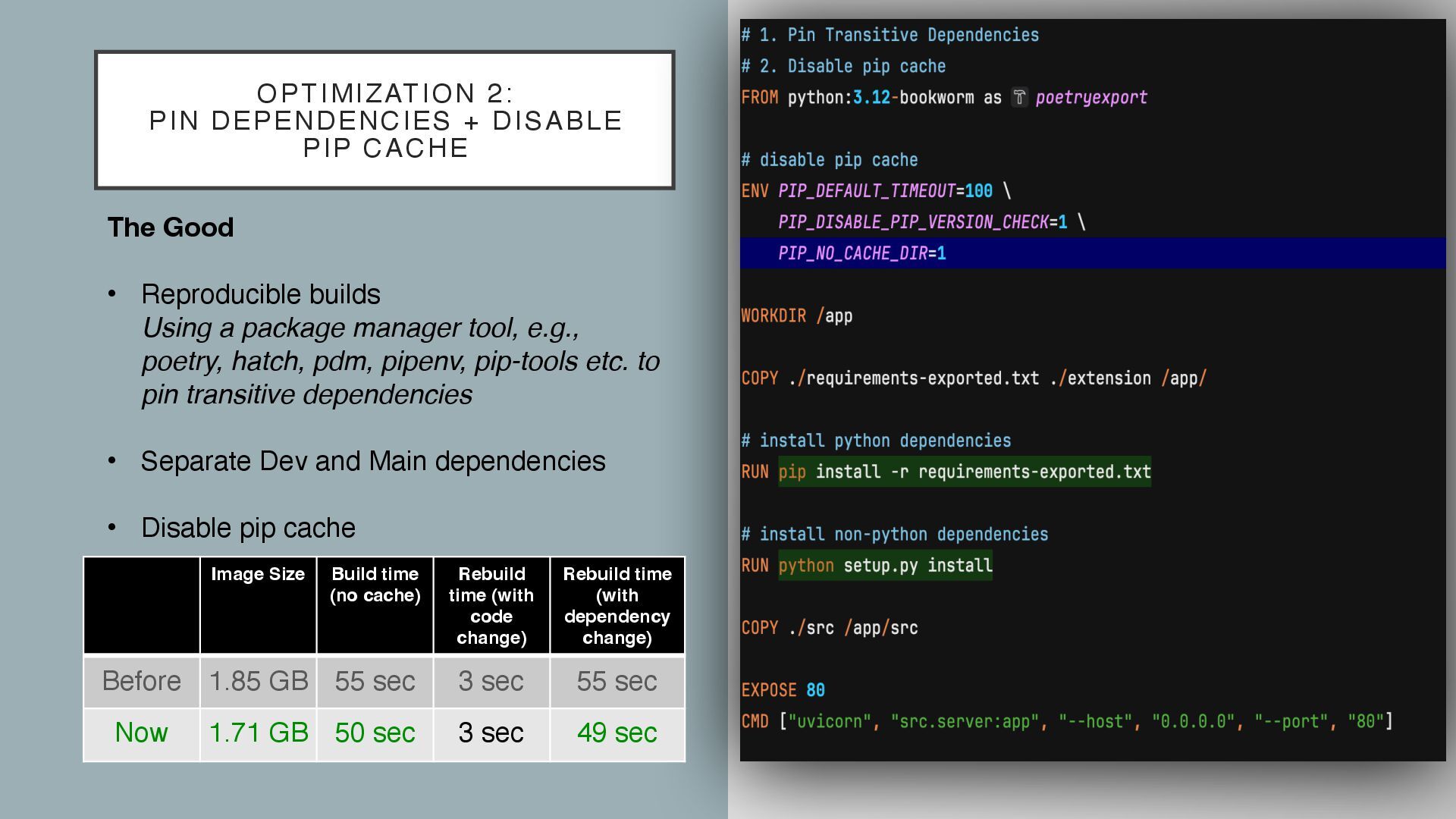Select 'The Good' heading

click(x=171, y=227)
